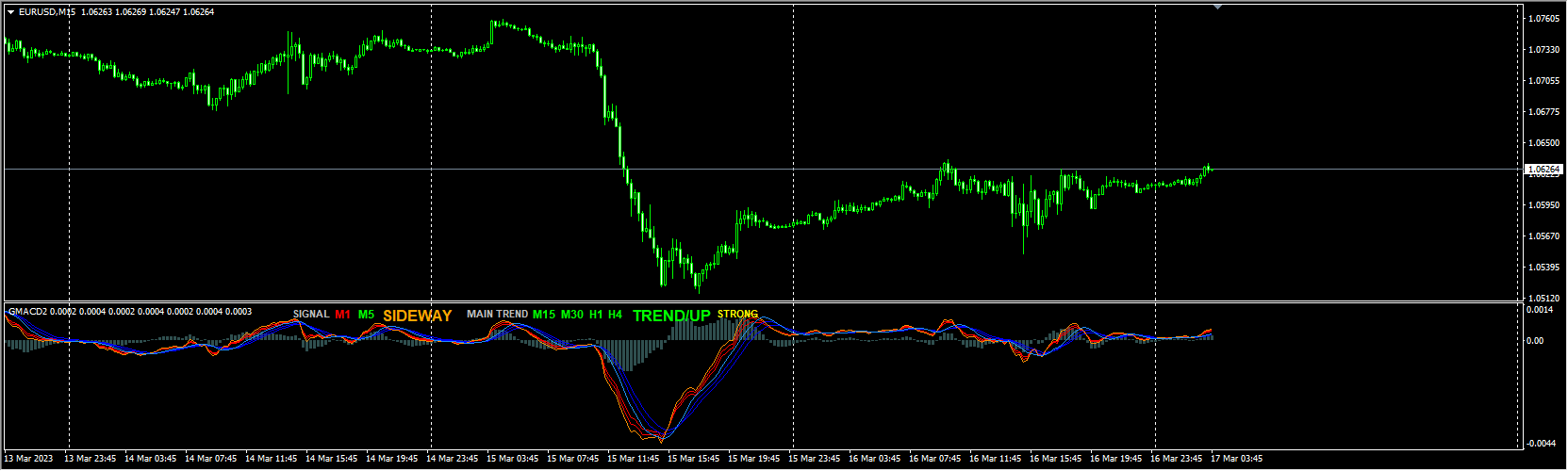
Task: Click price scale value 1.05670
Action: point(1543,236)
